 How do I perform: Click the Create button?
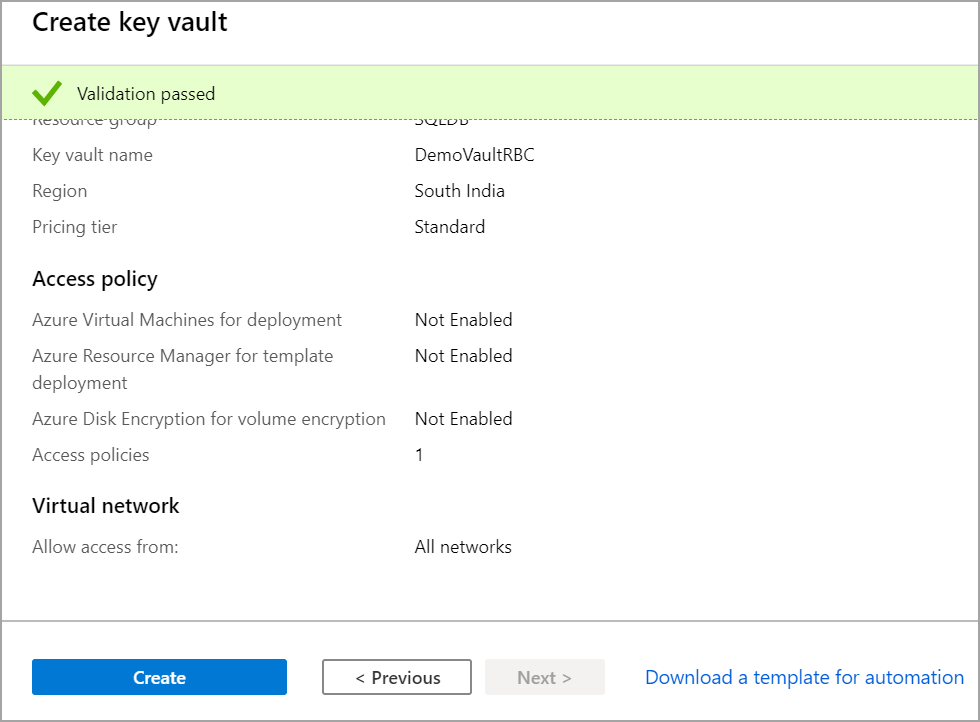click(x=159, y=677)
